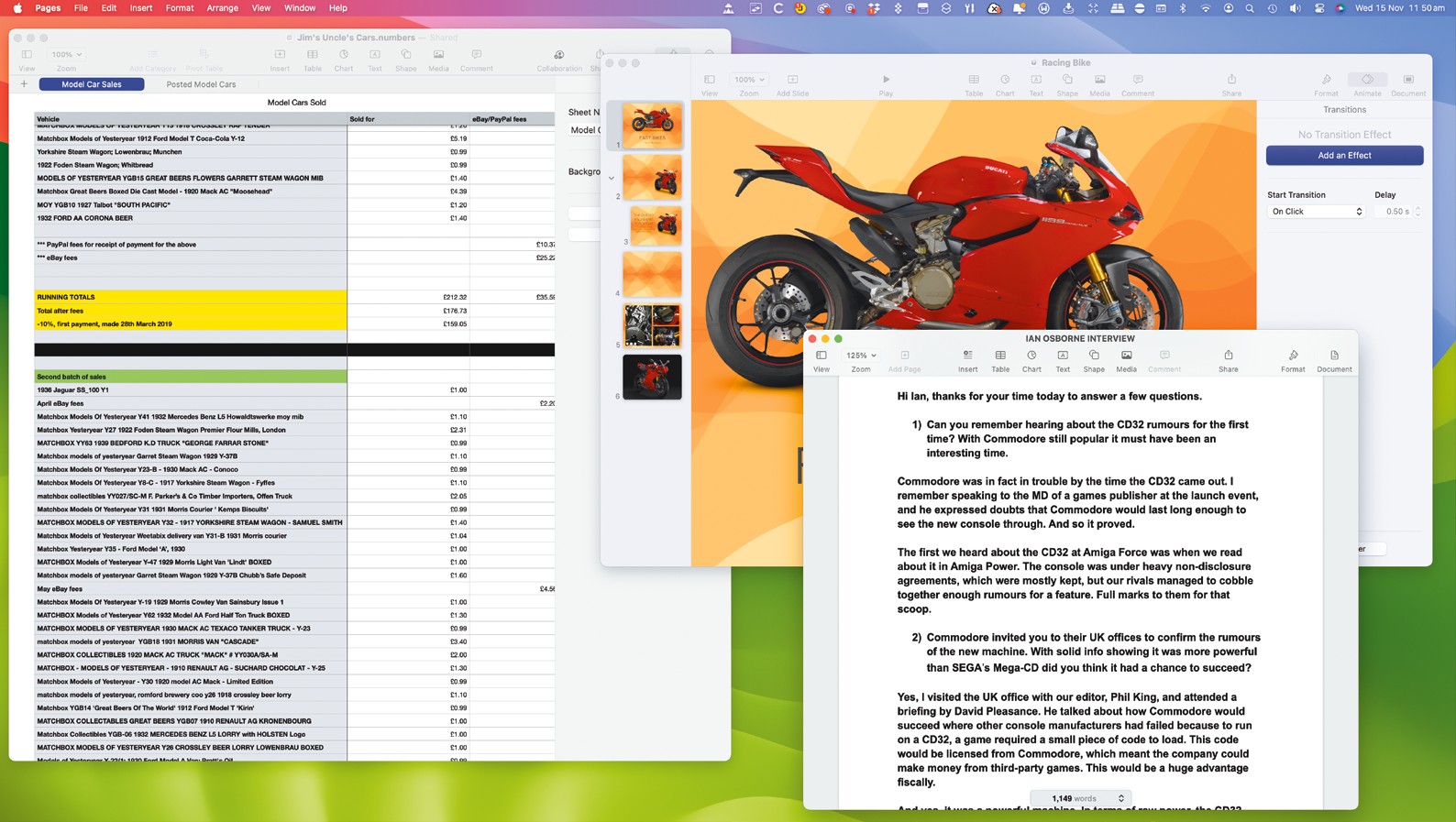Image resolution: width=1456 pixels, height=822 pixels.
Task: Click Table icon in the Pages interview window
Action: click(1000, 360)
